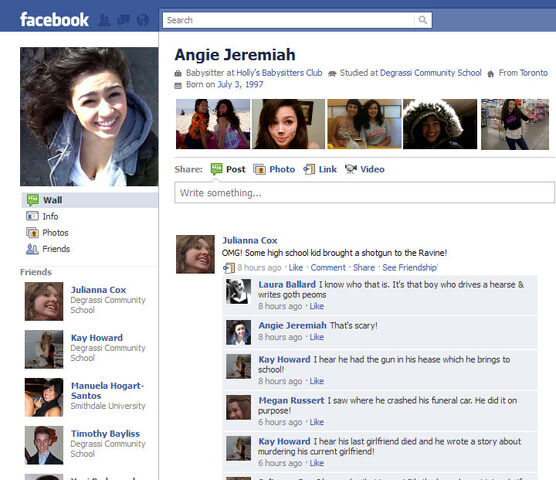This screenshot has width=556, height=480.
Task: Click the Write something box
Action: click(365, 192)
